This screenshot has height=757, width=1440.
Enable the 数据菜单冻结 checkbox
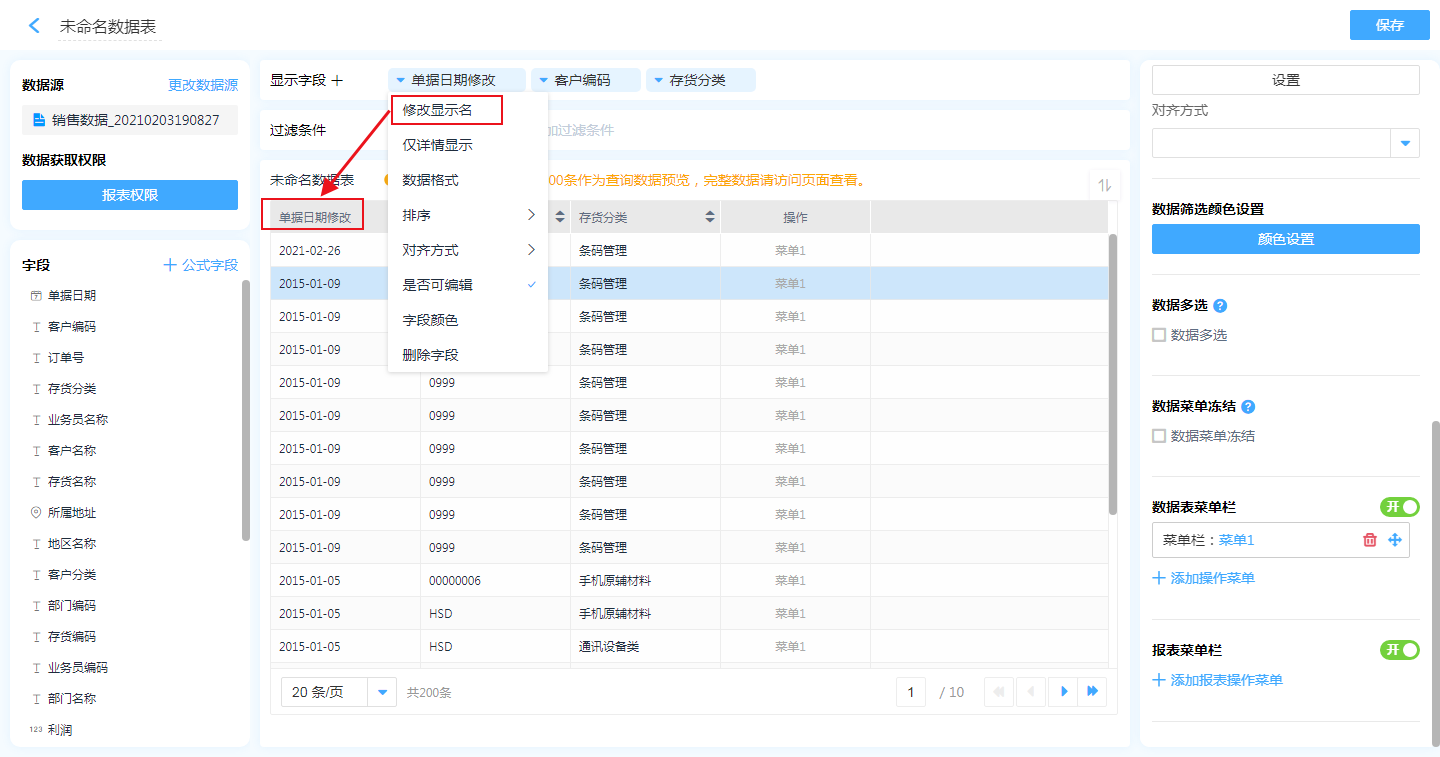pyautogui.click(x=1159, y=436)
